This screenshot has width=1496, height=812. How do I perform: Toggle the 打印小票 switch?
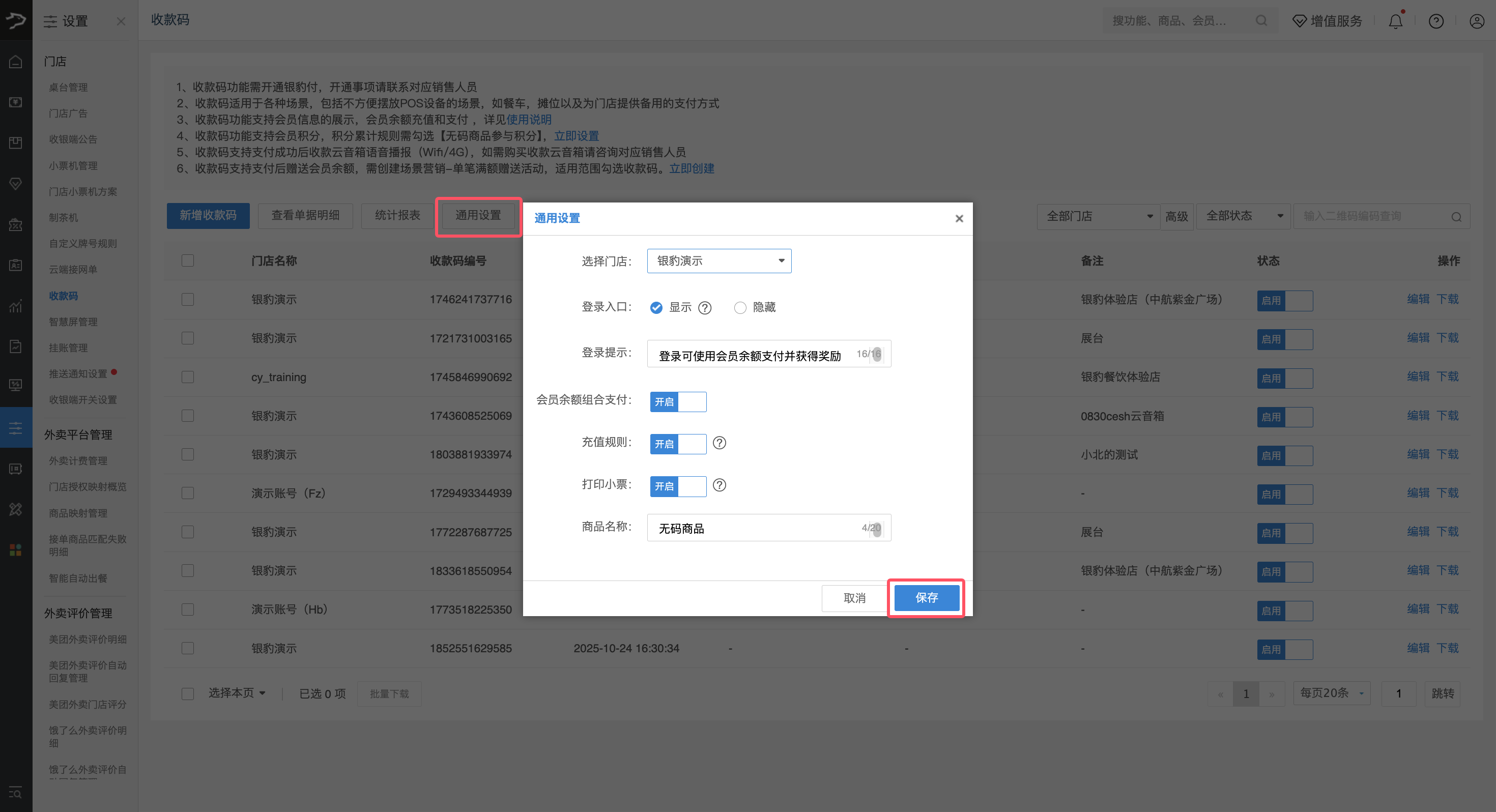678,486
